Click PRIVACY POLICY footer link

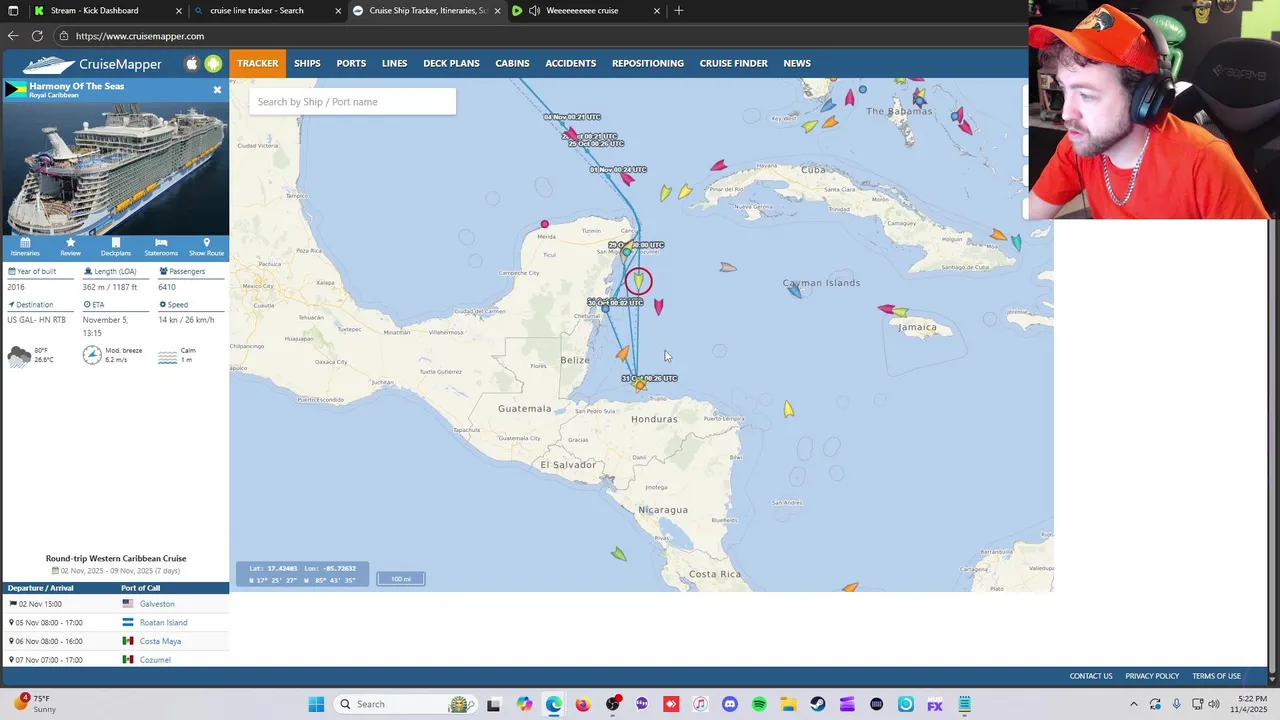[x=1152, y=676]
